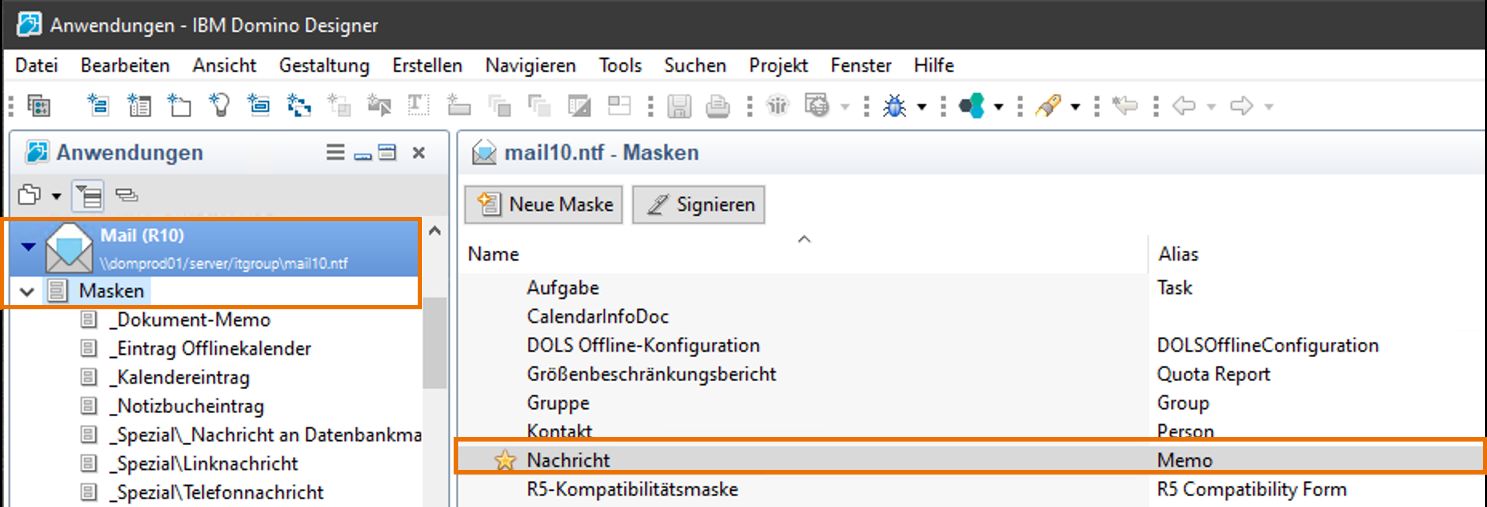The height and width of the screenshot is (507, 1487).
Task: Click the Signieren button
Action: coord(699,204)
